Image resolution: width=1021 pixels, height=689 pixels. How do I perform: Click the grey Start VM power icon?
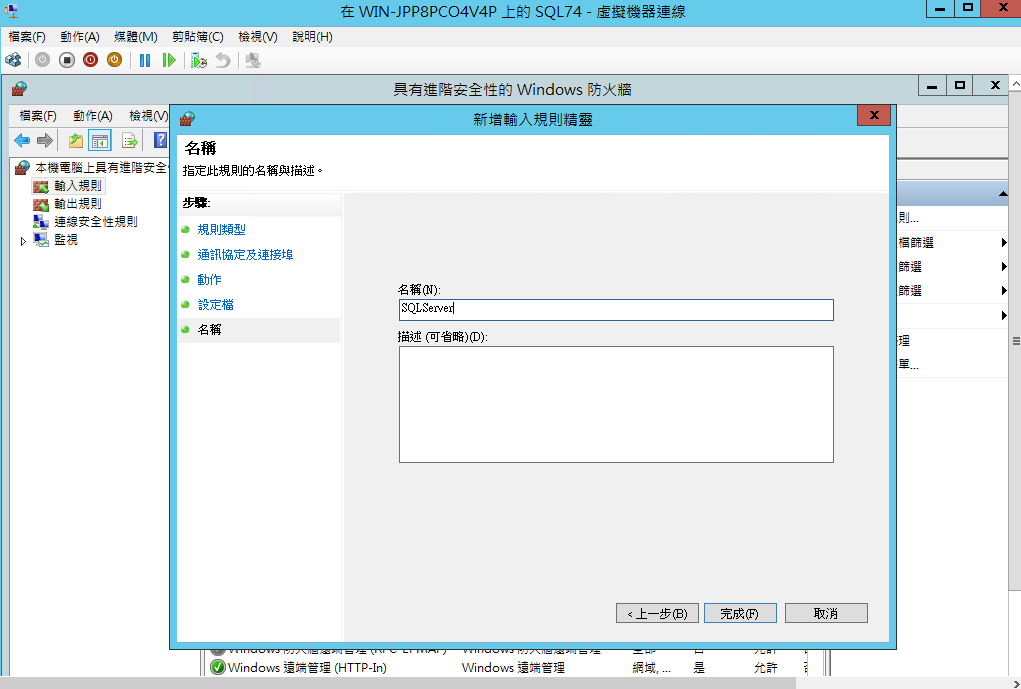[x=42, y=61]
